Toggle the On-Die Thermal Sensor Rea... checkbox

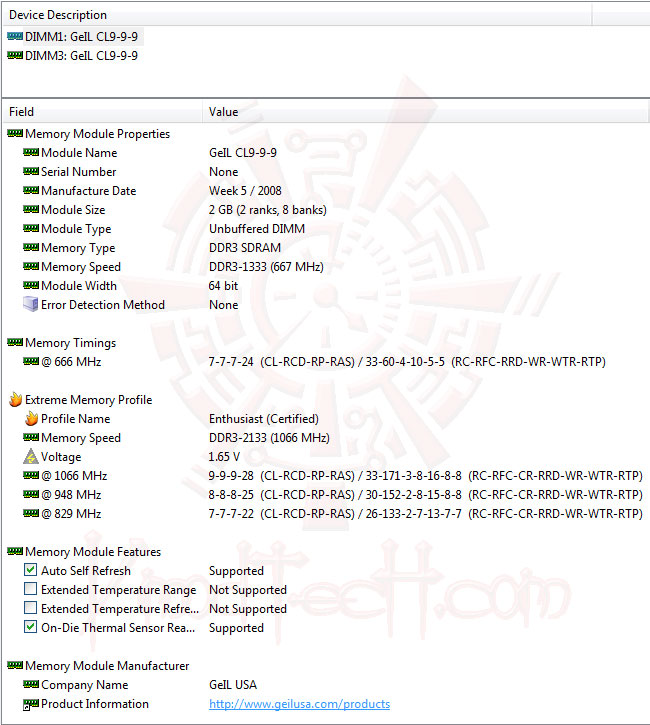tap(31, 627)
